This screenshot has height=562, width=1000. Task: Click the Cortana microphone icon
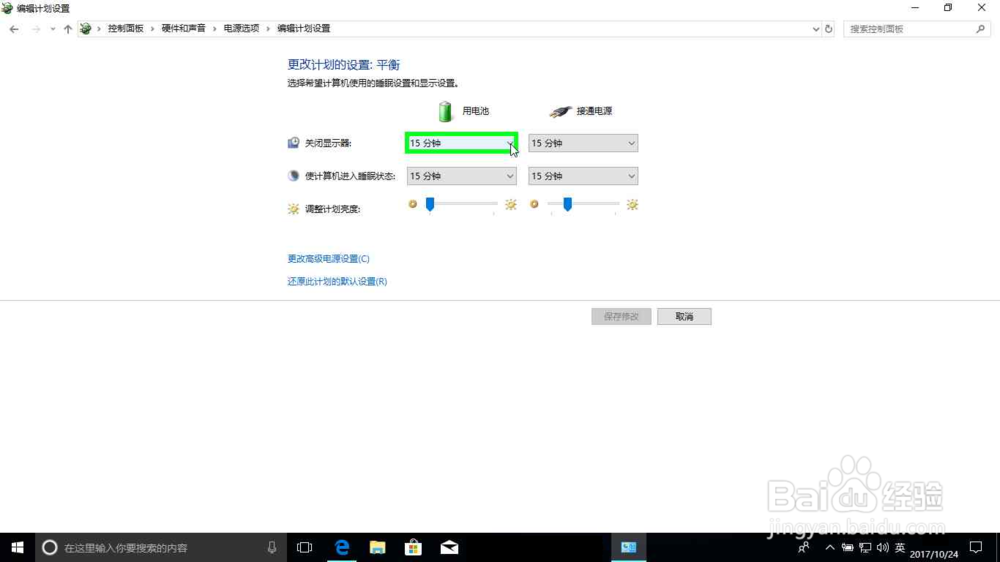click(272, 547)
